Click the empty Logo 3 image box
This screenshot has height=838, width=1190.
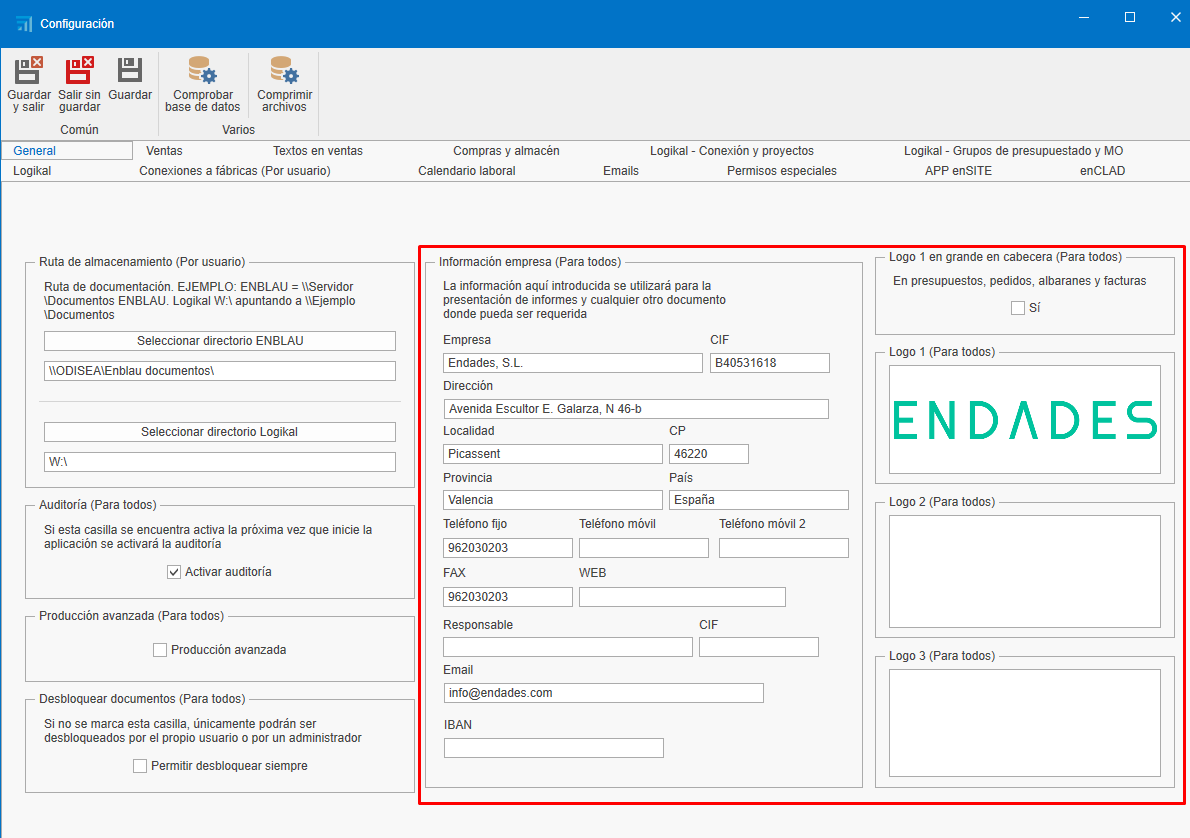pos(1025,723)
